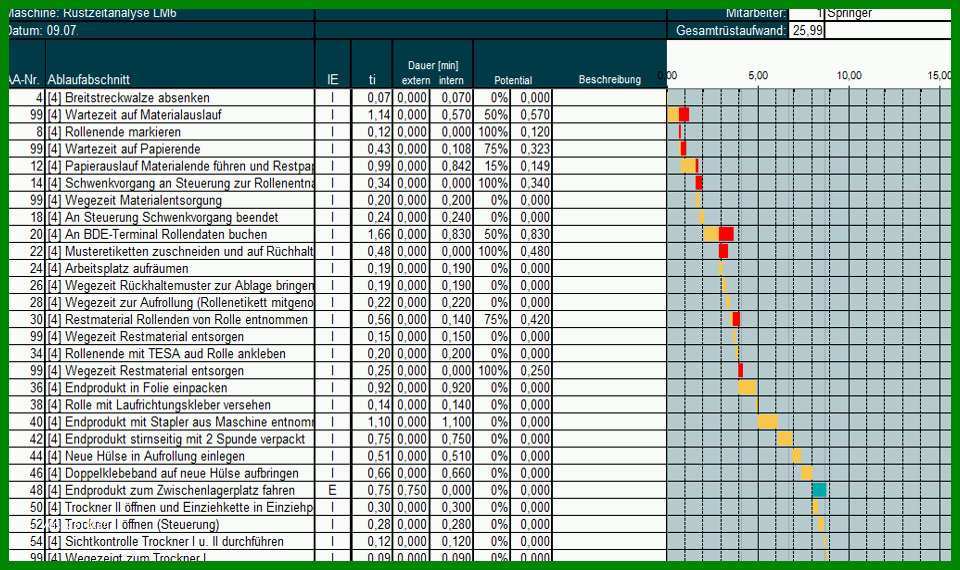Click the Ablaufabschnitt column header

pos(89,80)
